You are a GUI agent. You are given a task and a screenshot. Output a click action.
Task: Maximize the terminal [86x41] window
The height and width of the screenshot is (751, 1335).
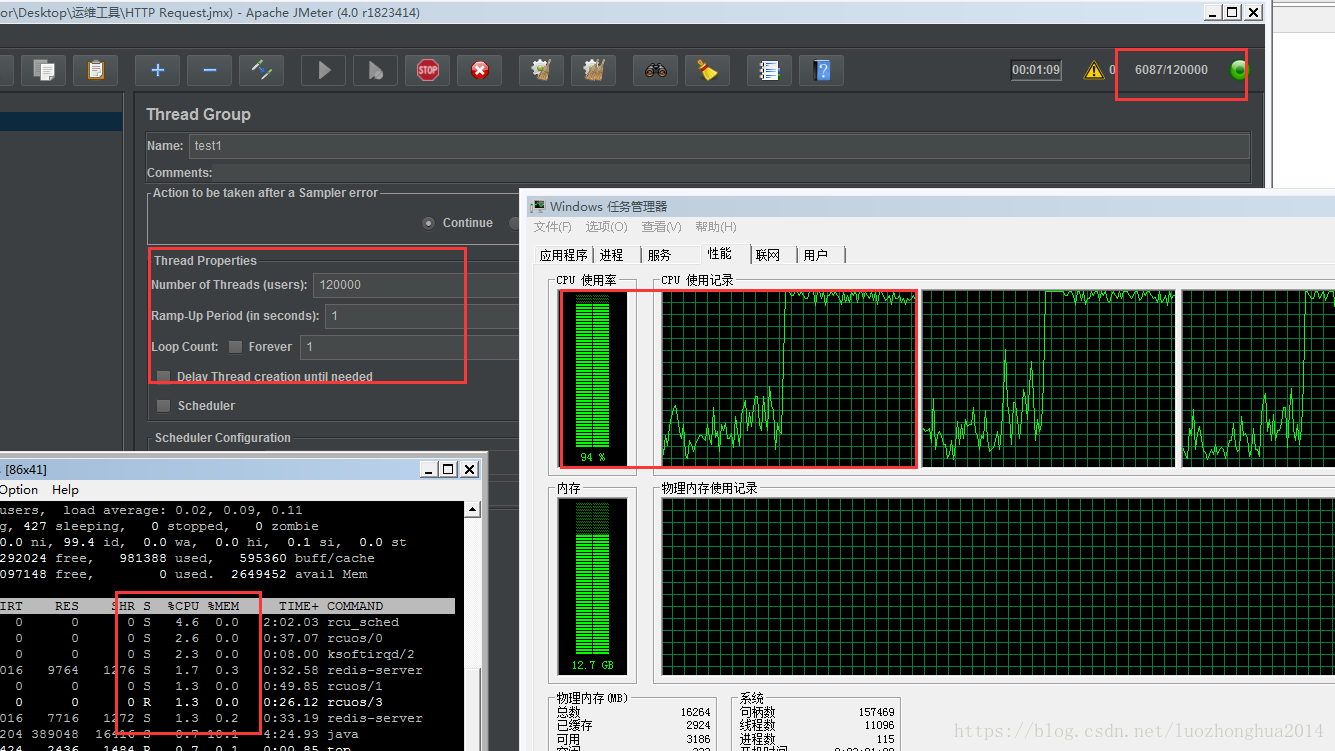click(x=448, y=469)
